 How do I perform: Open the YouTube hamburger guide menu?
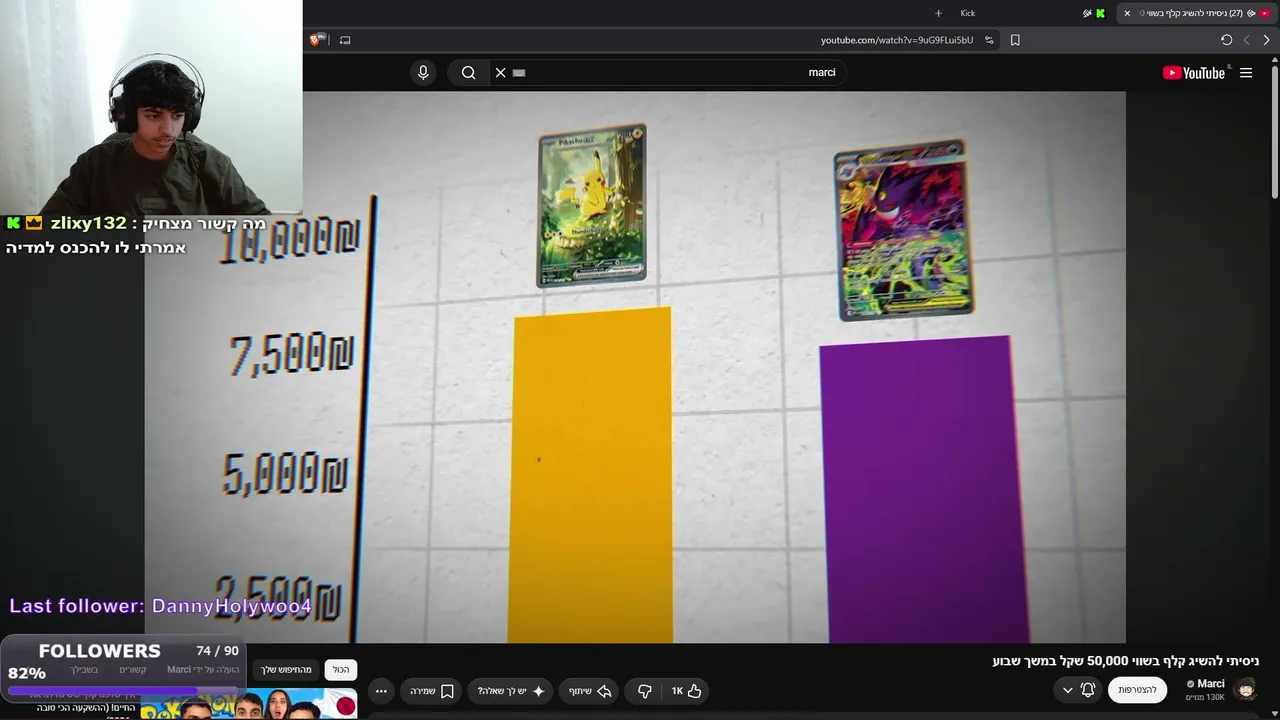[1246, 73]
